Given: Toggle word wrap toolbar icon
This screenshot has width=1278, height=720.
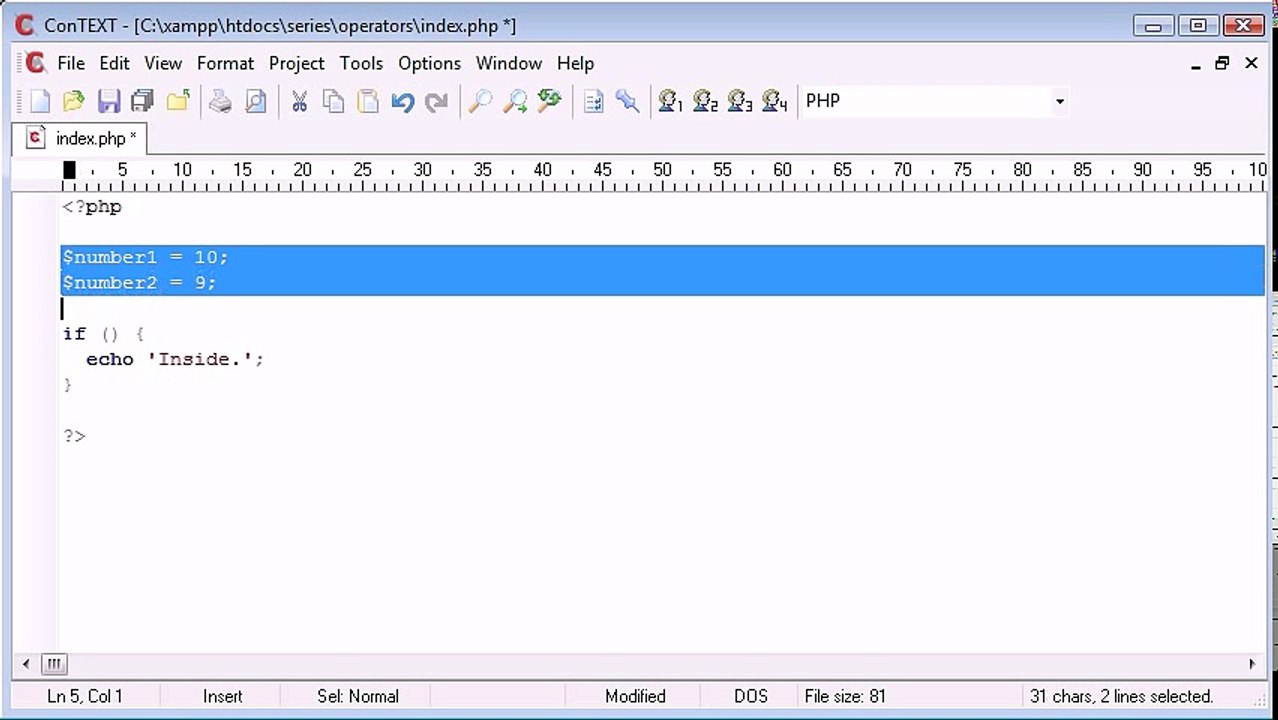Looking at the screenshot, I should [x=594, y=101].
